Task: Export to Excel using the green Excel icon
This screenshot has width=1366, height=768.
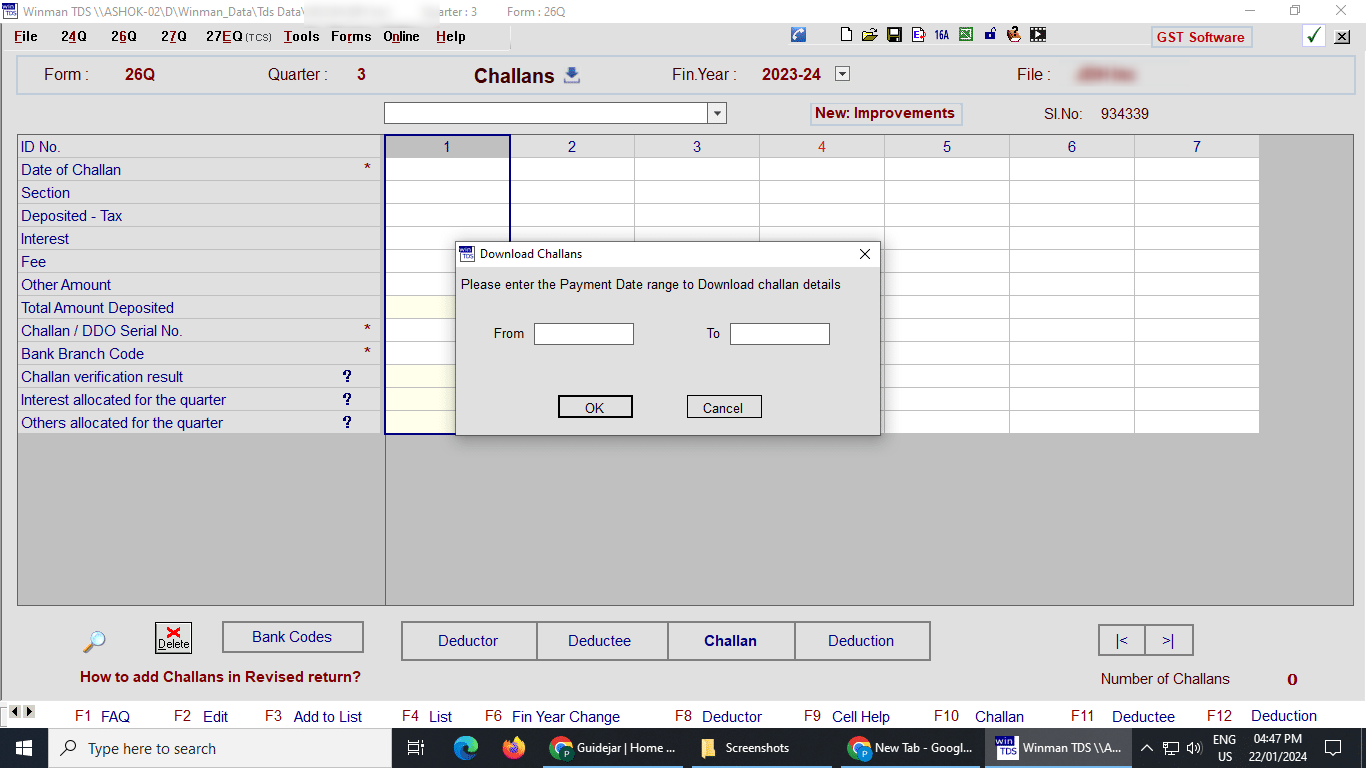Action: (x=965, y=34)
